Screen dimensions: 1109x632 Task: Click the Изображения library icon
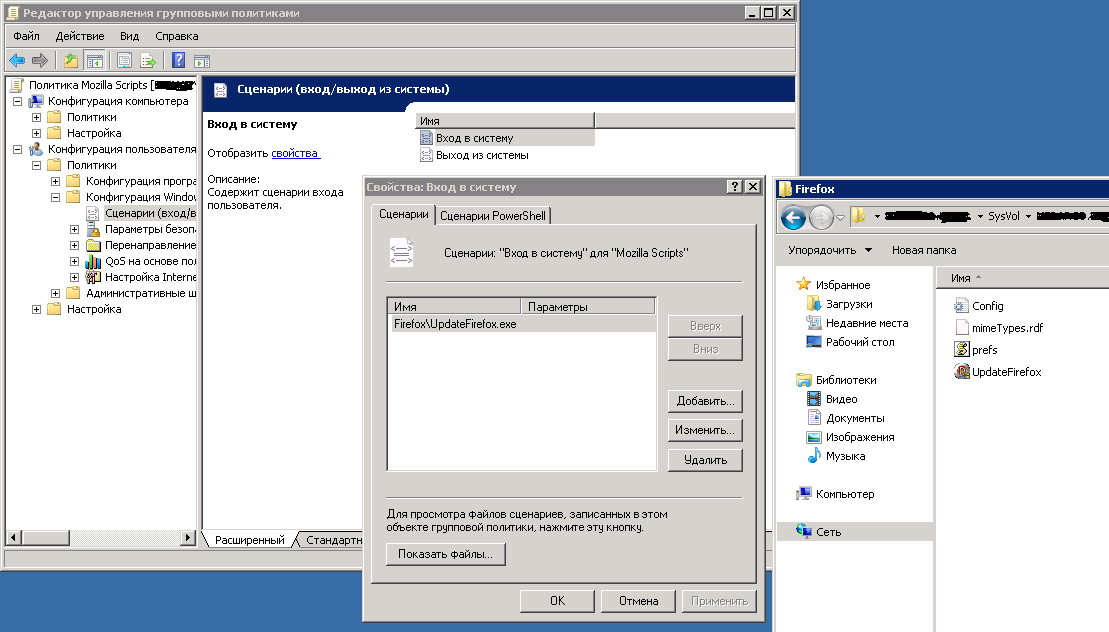(813, 437)
